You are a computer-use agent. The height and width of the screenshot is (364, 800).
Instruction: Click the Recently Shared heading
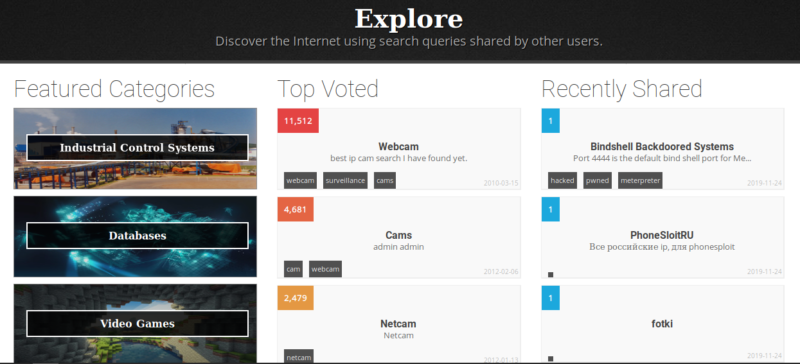click(x=622, y=89)
